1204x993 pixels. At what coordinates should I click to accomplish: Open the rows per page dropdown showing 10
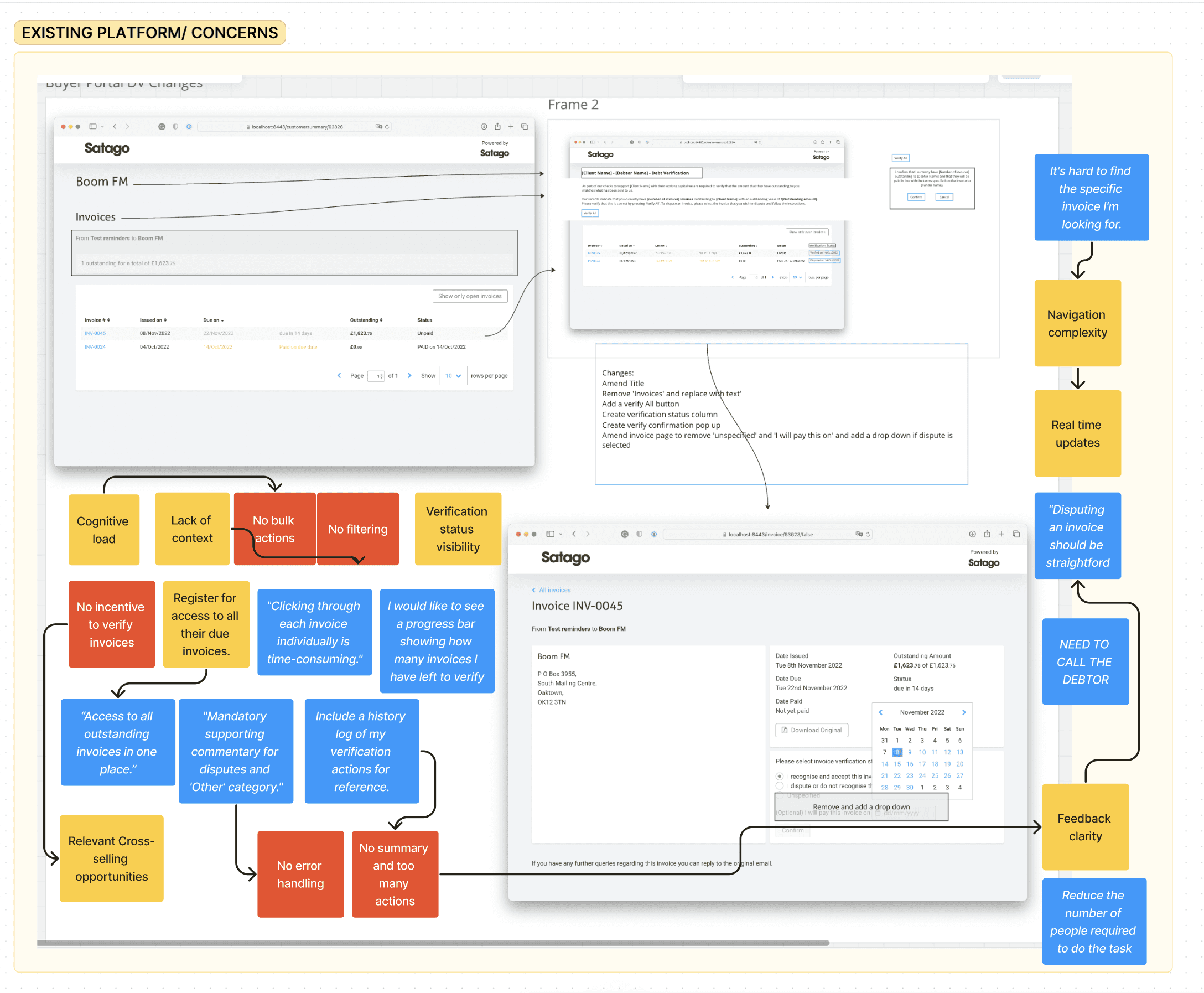coord(453,376)
